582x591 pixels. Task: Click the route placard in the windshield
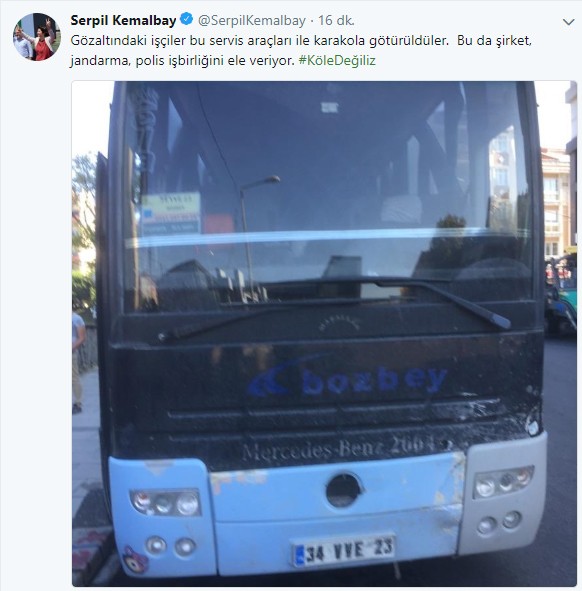[171, 214]
